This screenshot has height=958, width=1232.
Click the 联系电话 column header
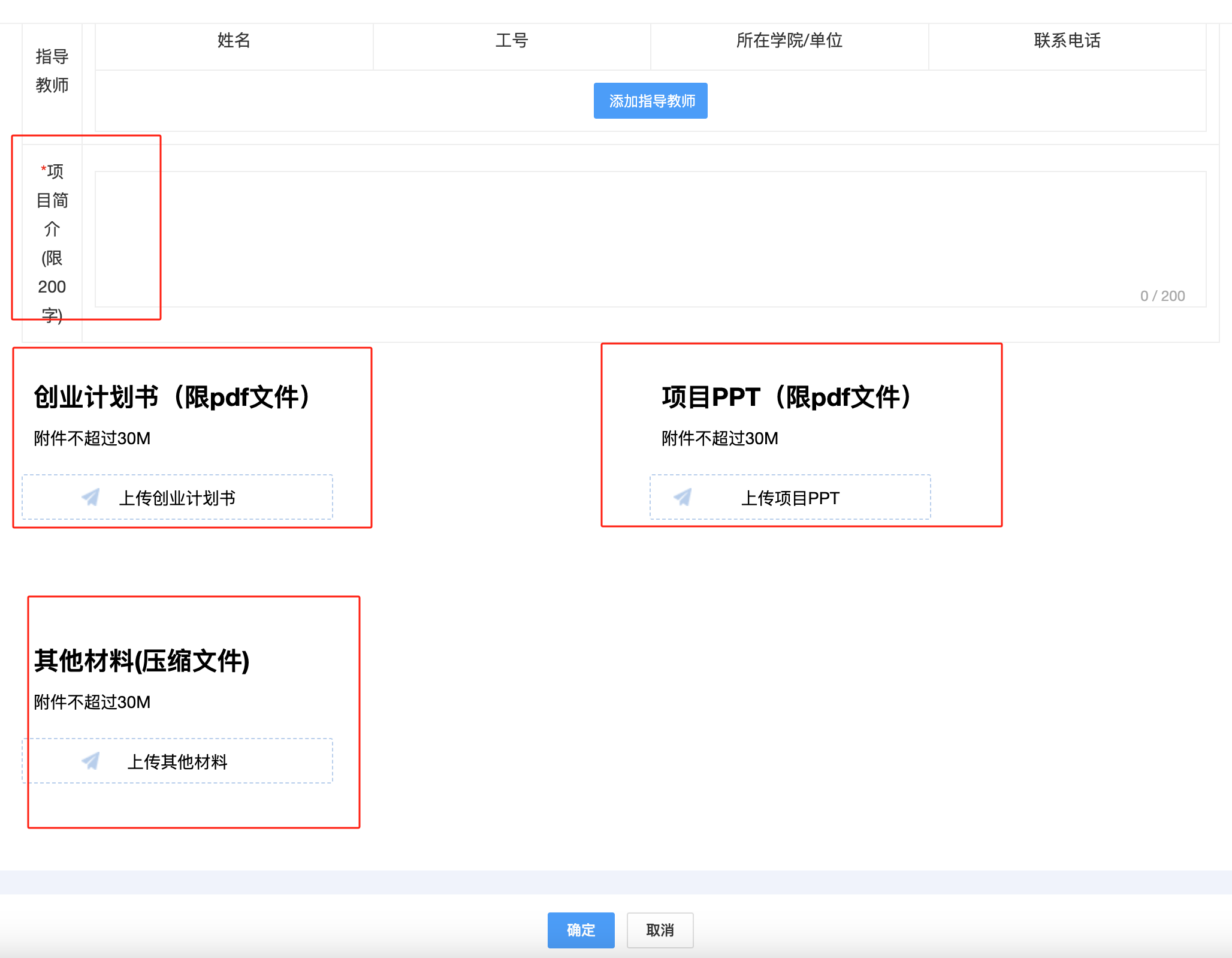(1067, 41)
